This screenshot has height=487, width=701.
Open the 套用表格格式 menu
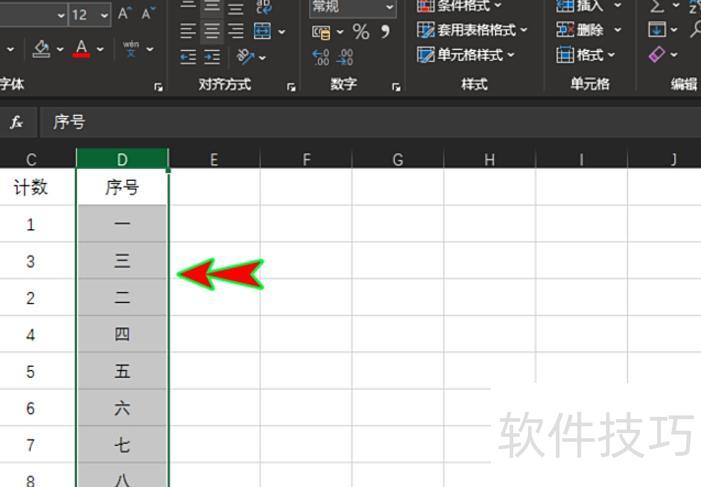pos(472,30)
